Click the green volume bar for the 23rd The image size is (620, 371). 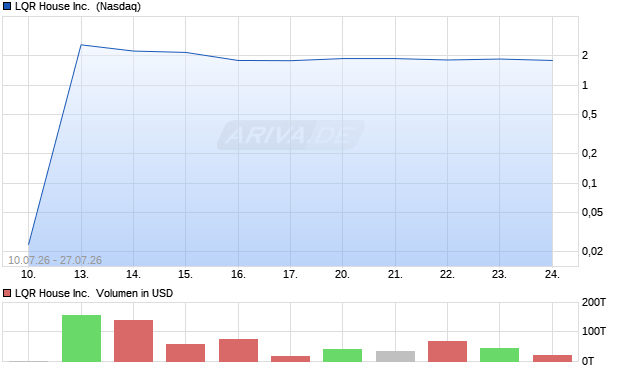499,355
